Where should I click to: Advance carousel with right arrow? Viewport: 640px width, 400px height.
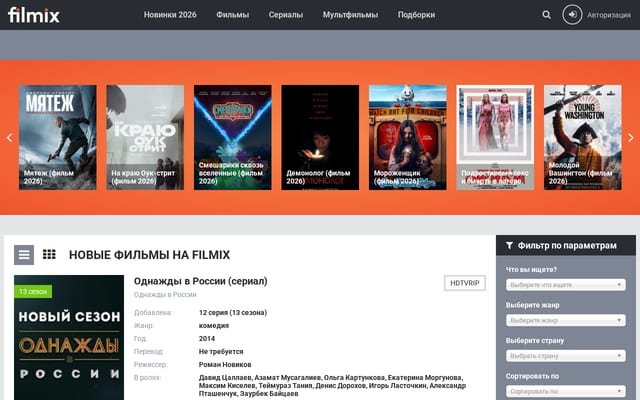coord(631,138)
